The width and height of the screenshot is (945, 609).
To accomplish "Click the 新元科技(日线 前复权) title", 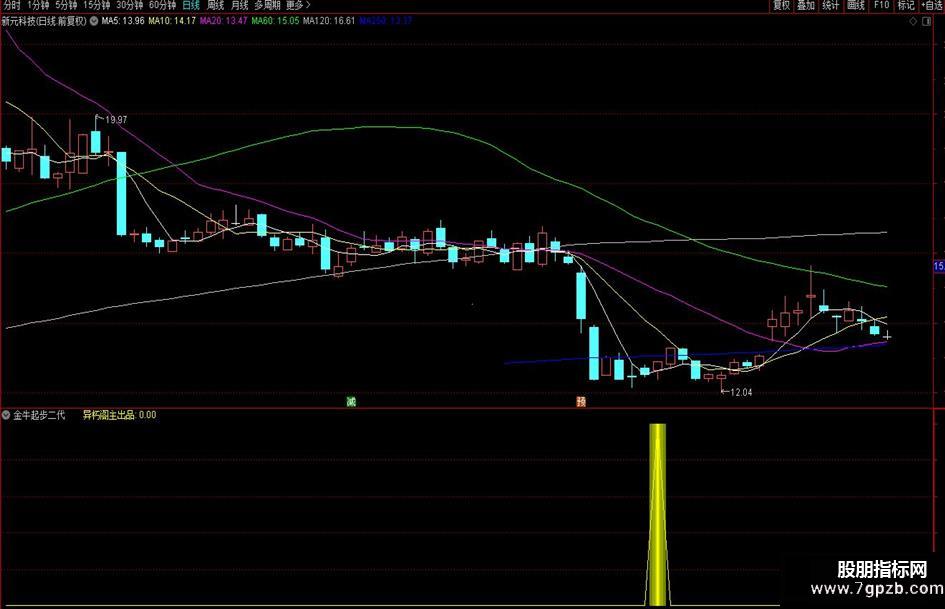I will point(44,21).
